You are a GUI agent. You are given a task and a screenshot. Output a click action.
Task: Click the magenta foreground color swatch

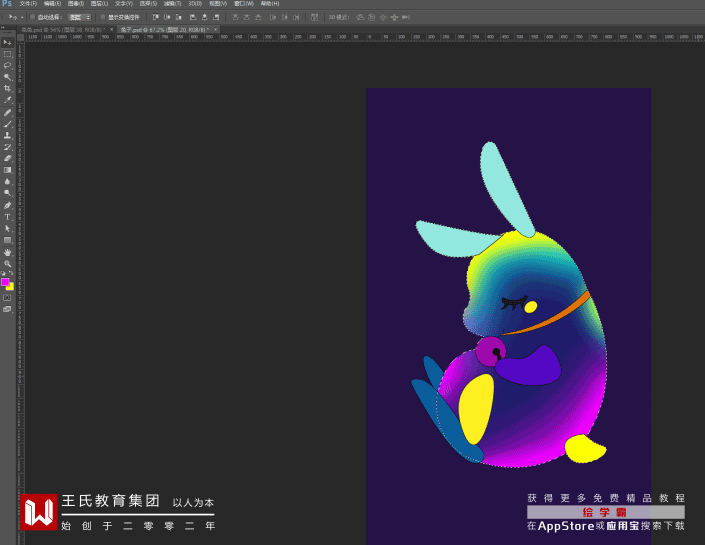click(x=5, y=282)
